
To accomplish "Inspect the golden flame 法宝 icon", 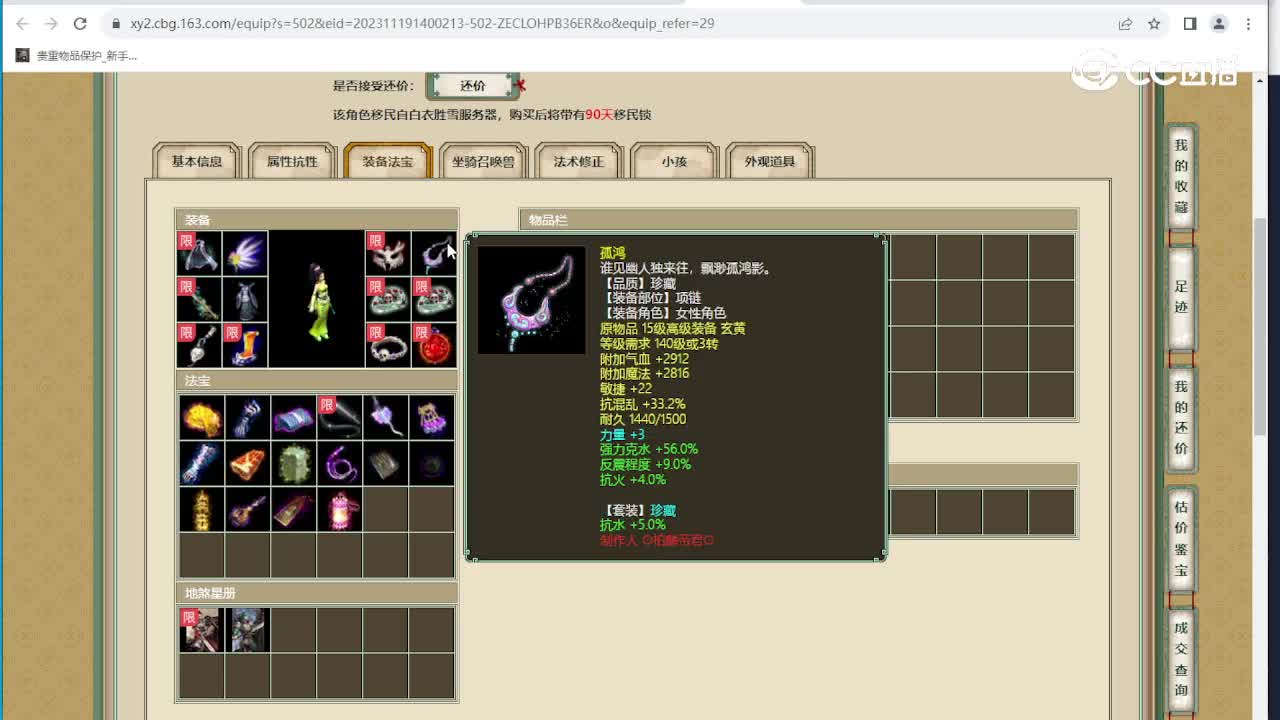I will 202,417.
